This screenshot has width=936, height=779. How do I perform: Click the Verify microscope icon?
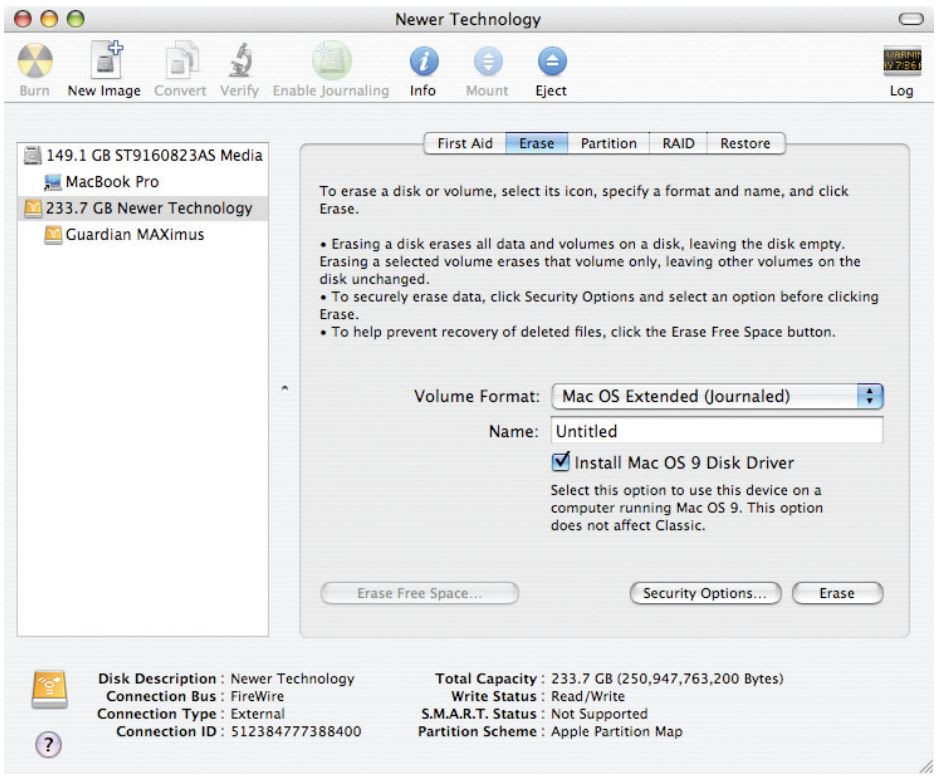click(x=233, y=63)
